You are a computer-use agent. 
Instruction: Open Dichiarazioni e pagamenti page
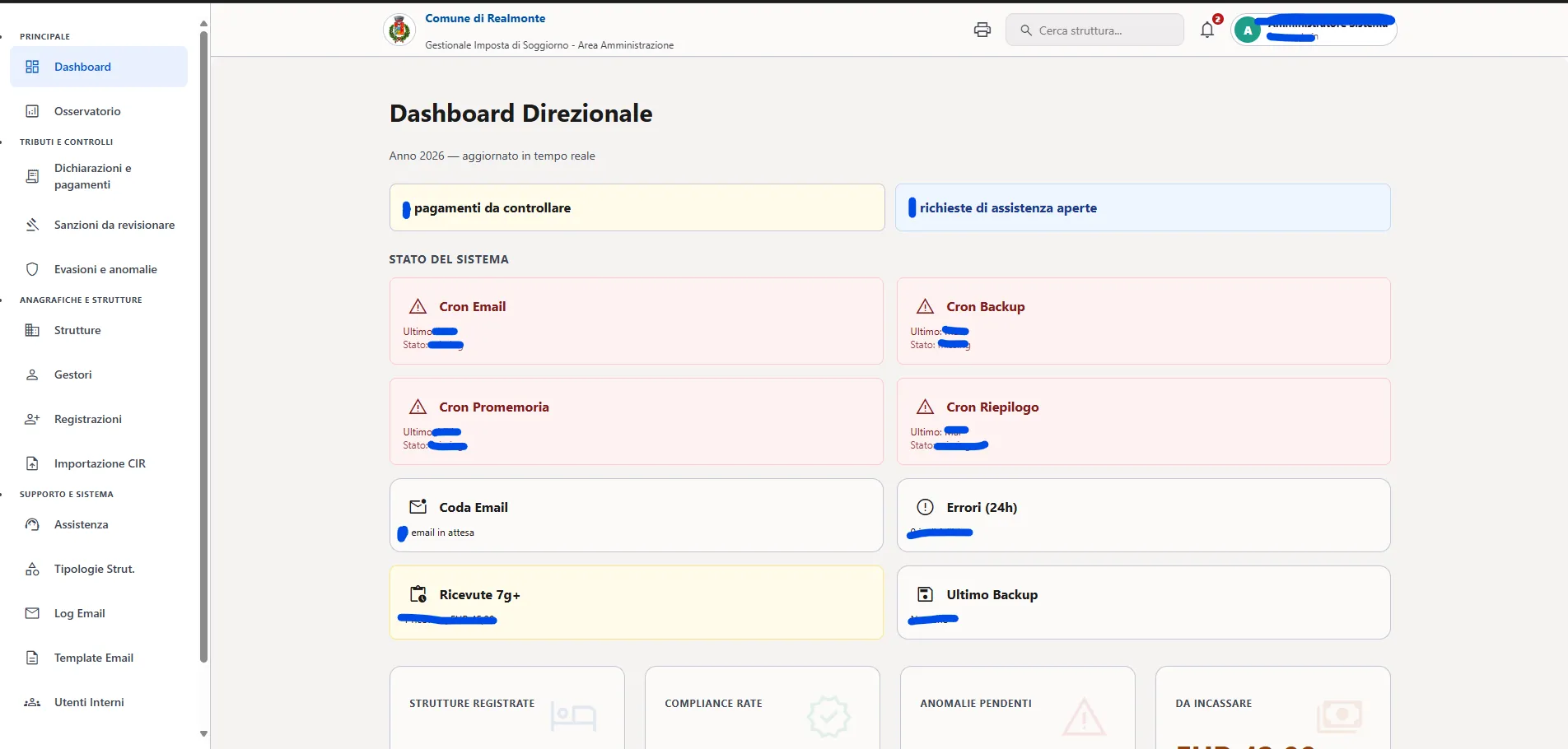click(x=99, y=176)
